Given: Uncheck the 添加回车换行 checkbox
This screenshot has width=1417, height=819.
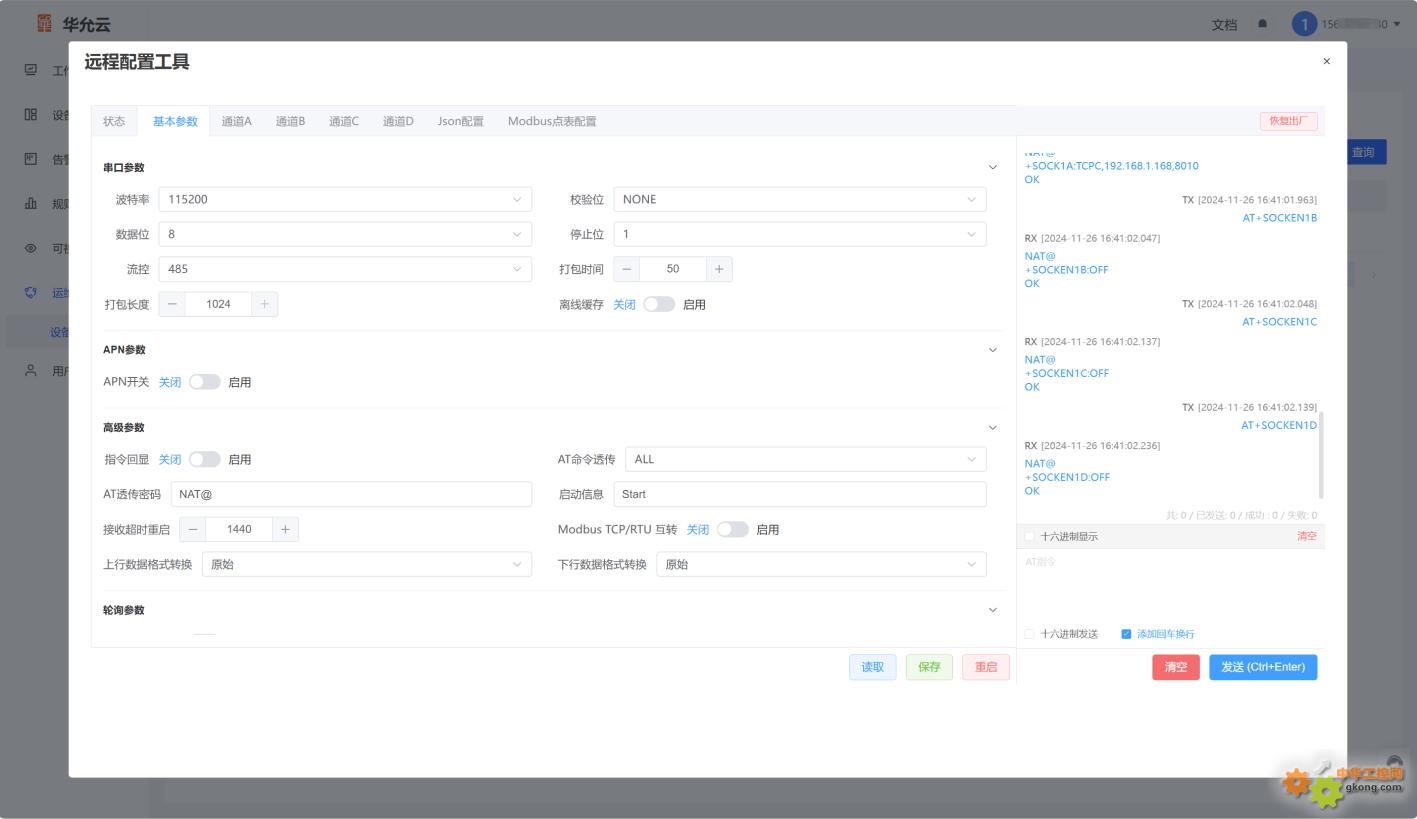Looking at the screenshot, I should [1126, 634].
